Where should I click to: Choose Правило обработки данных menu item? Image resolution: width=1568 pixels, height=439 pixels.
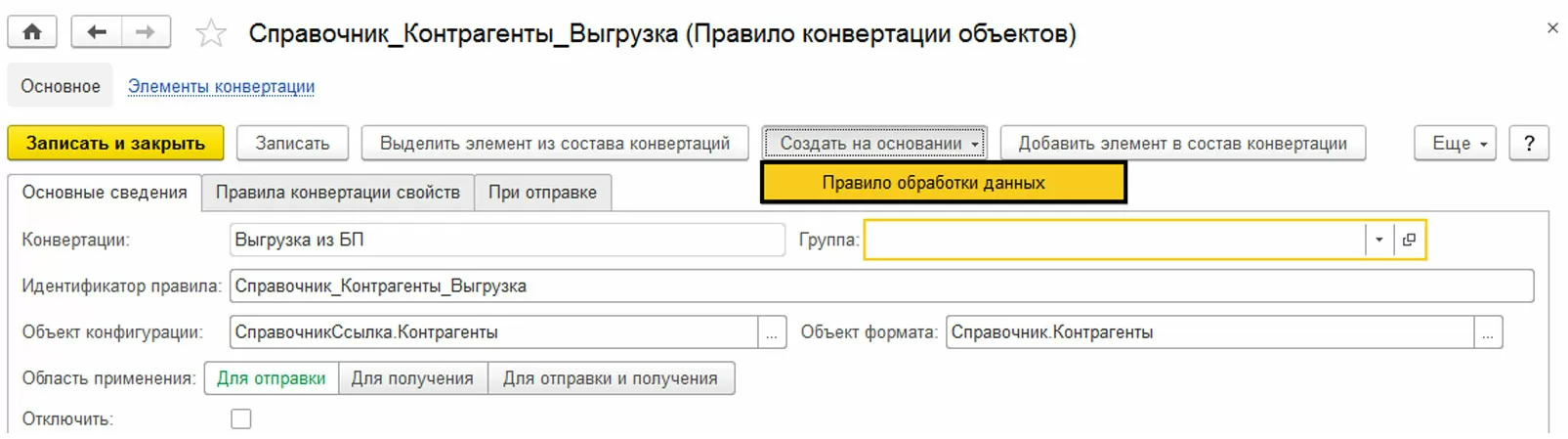coord(934,183)
